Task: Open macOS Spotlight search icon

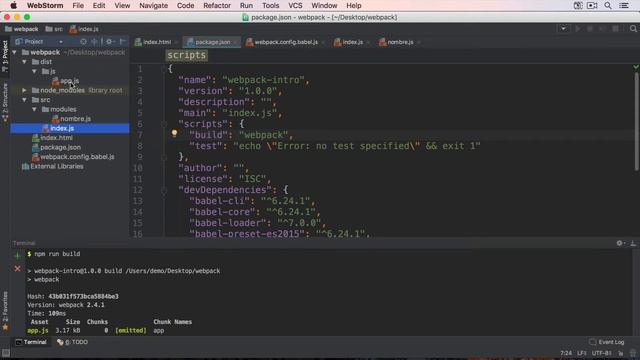Action: click(x=608, y=6)
